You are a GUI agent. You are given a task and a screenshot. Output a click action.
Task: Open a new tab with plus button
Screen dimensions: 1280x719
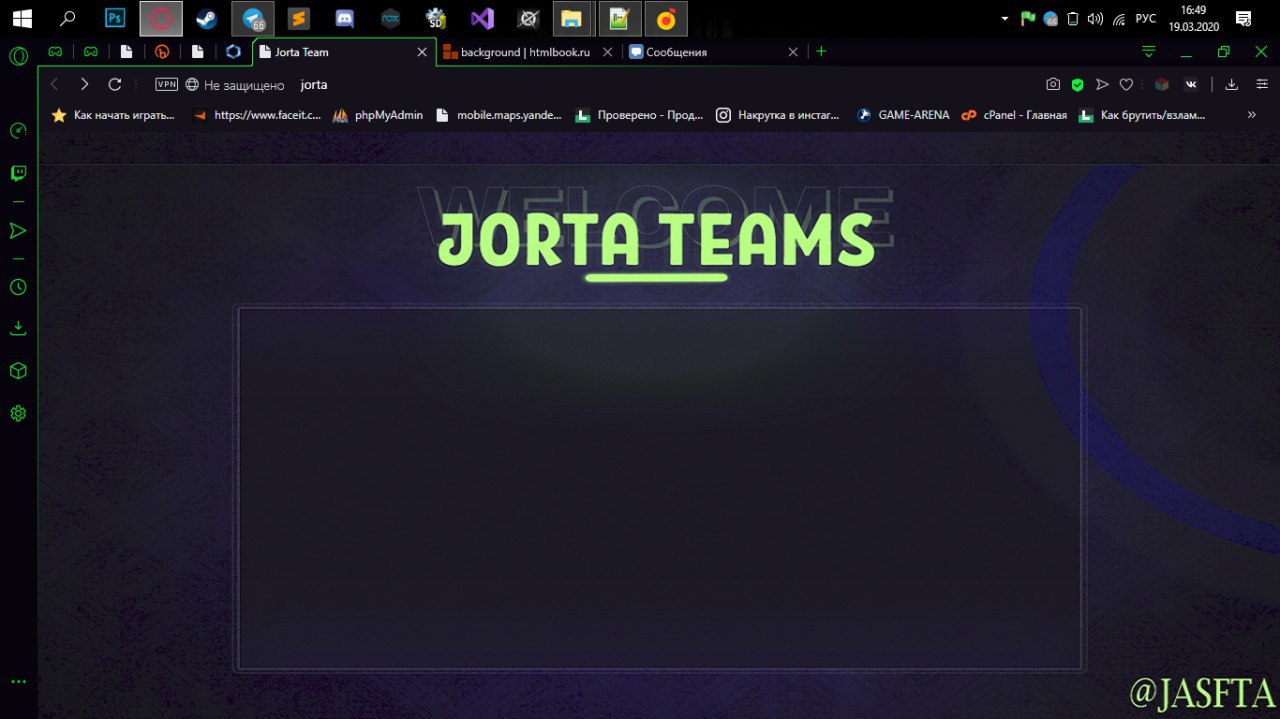821,51
